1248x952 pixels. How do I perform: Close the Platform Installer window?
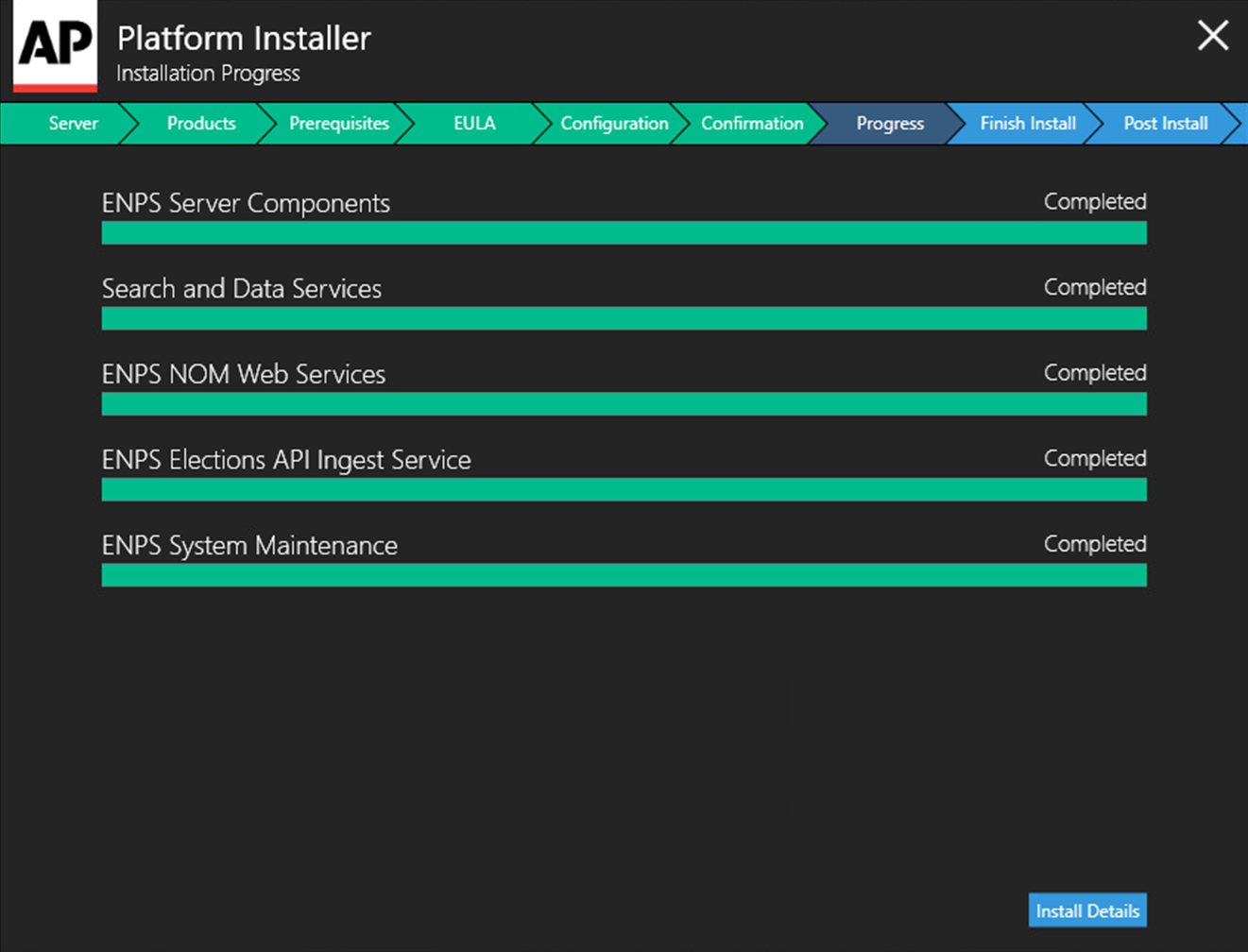[x=1212, y=36]
